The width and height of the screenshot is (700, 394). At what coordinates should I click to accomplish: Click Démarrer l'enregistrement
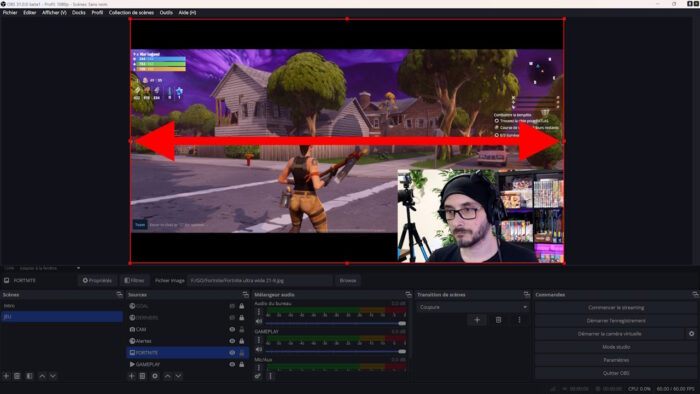click(616, 320)
